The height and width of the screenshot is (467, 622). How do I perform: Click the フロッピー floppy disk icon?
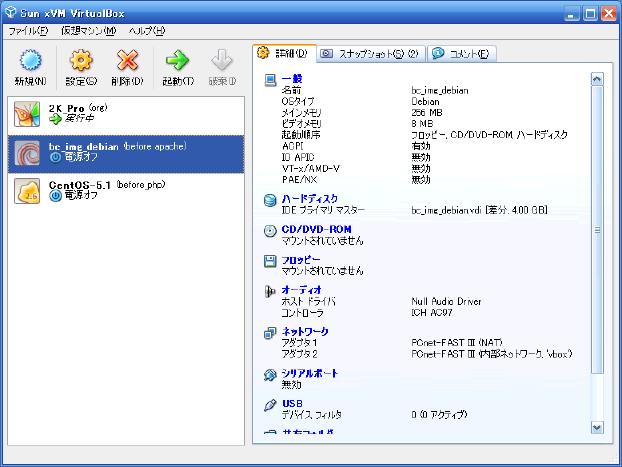pyautogui.click(x=270, y=261)
